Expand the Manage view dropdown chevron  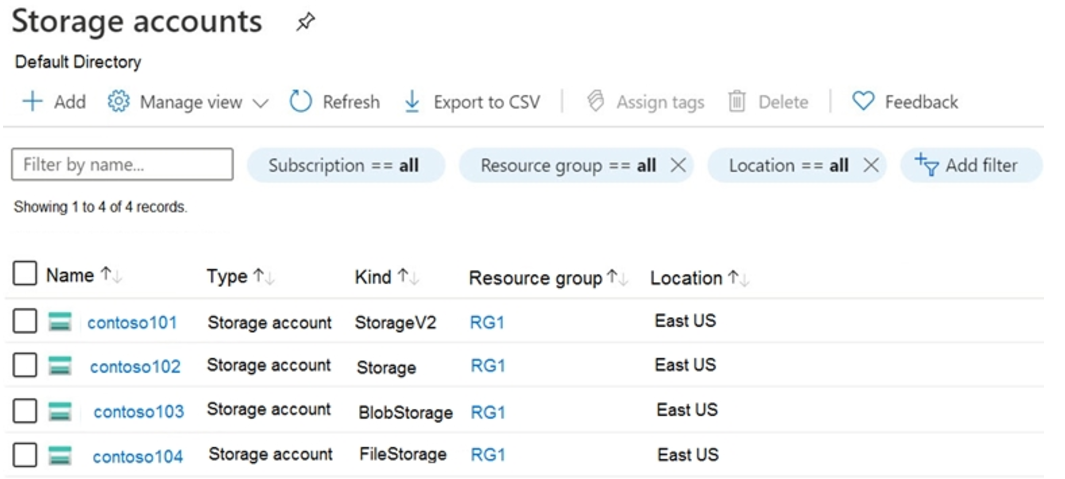coord(260,103)
